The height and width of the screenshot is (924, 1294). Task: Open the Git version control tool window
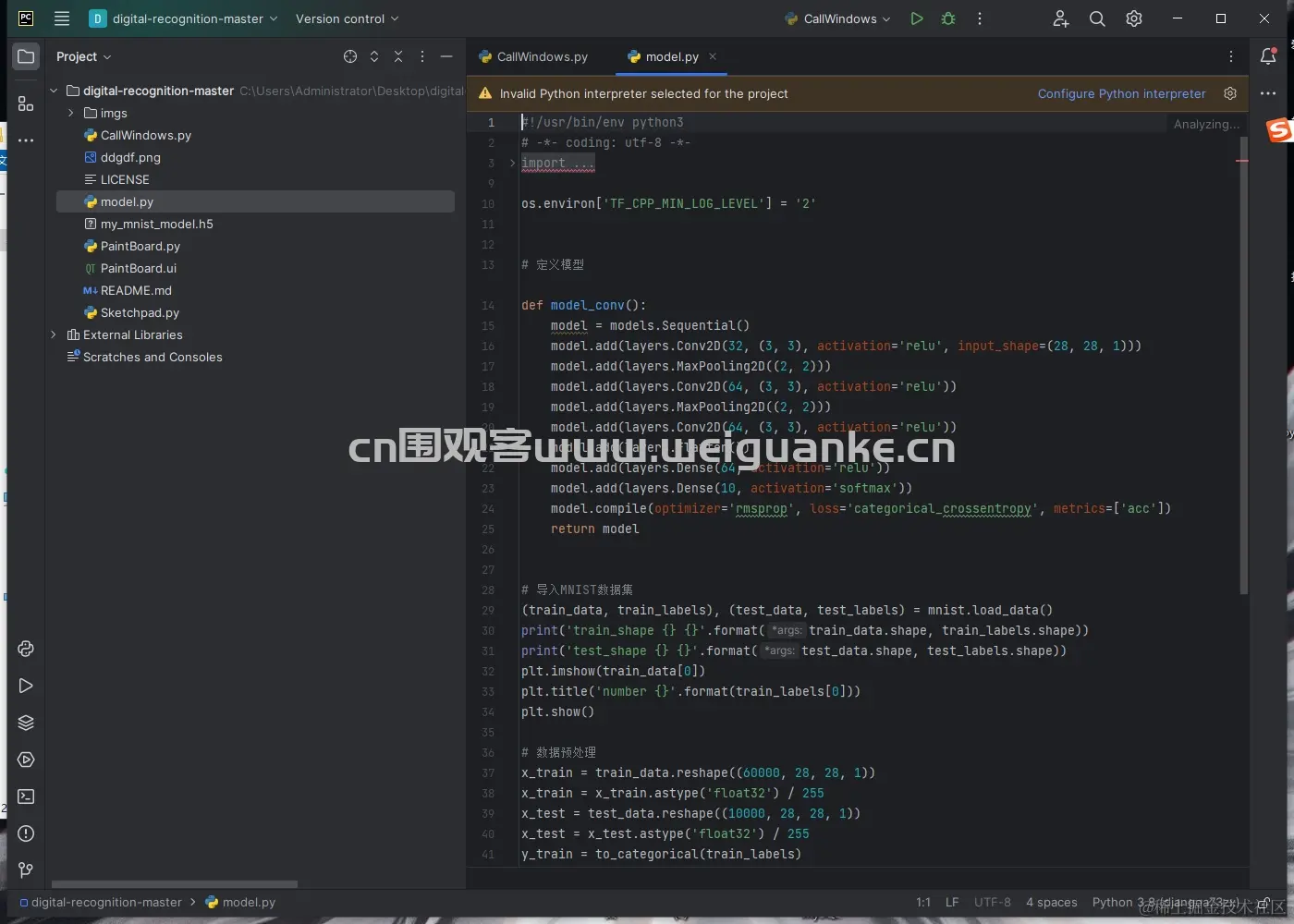[x=26, y=870]
